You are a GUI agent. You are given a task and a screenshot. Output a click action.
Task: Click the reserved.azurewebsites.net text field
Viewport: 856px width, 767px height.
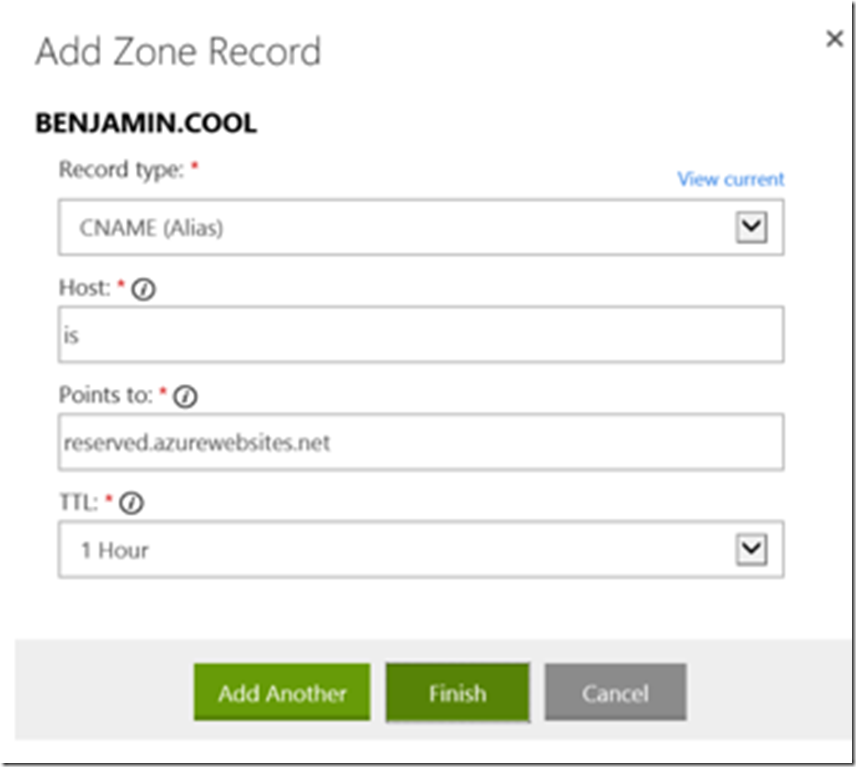(x=420, y=442)
